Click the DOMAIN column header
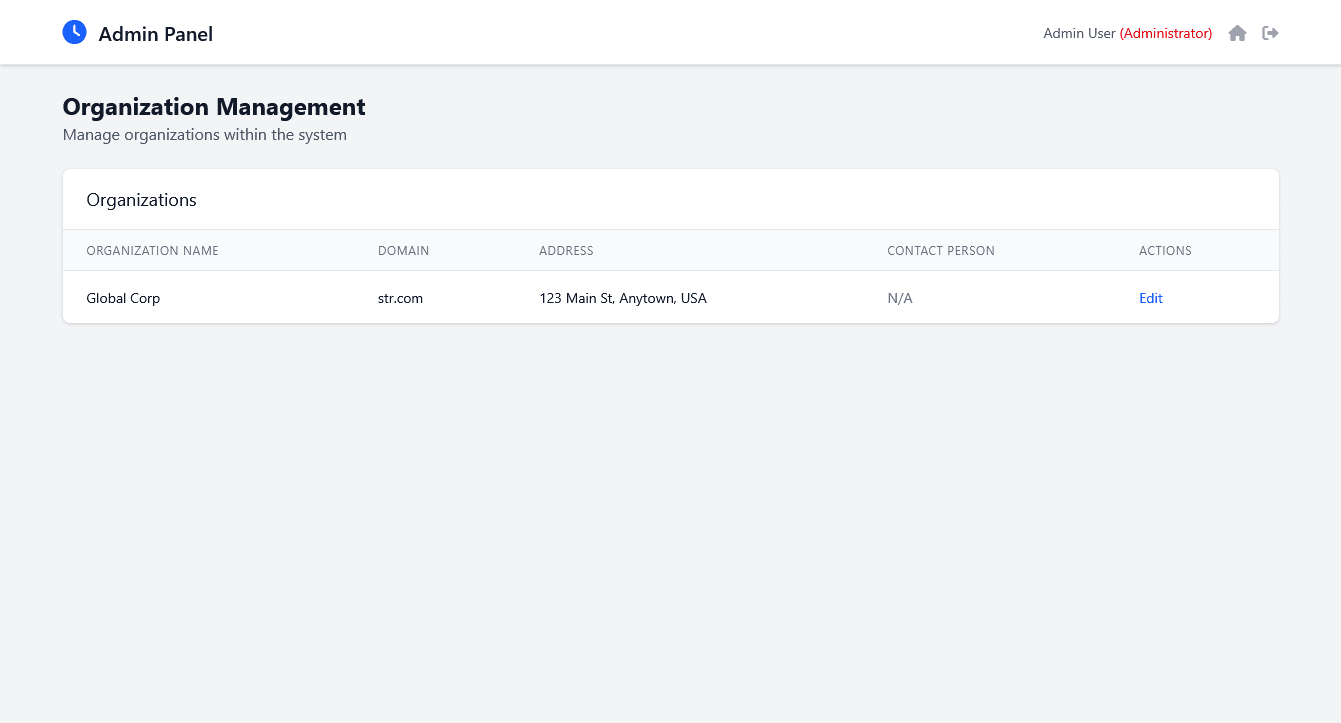 tap(403, 250)
